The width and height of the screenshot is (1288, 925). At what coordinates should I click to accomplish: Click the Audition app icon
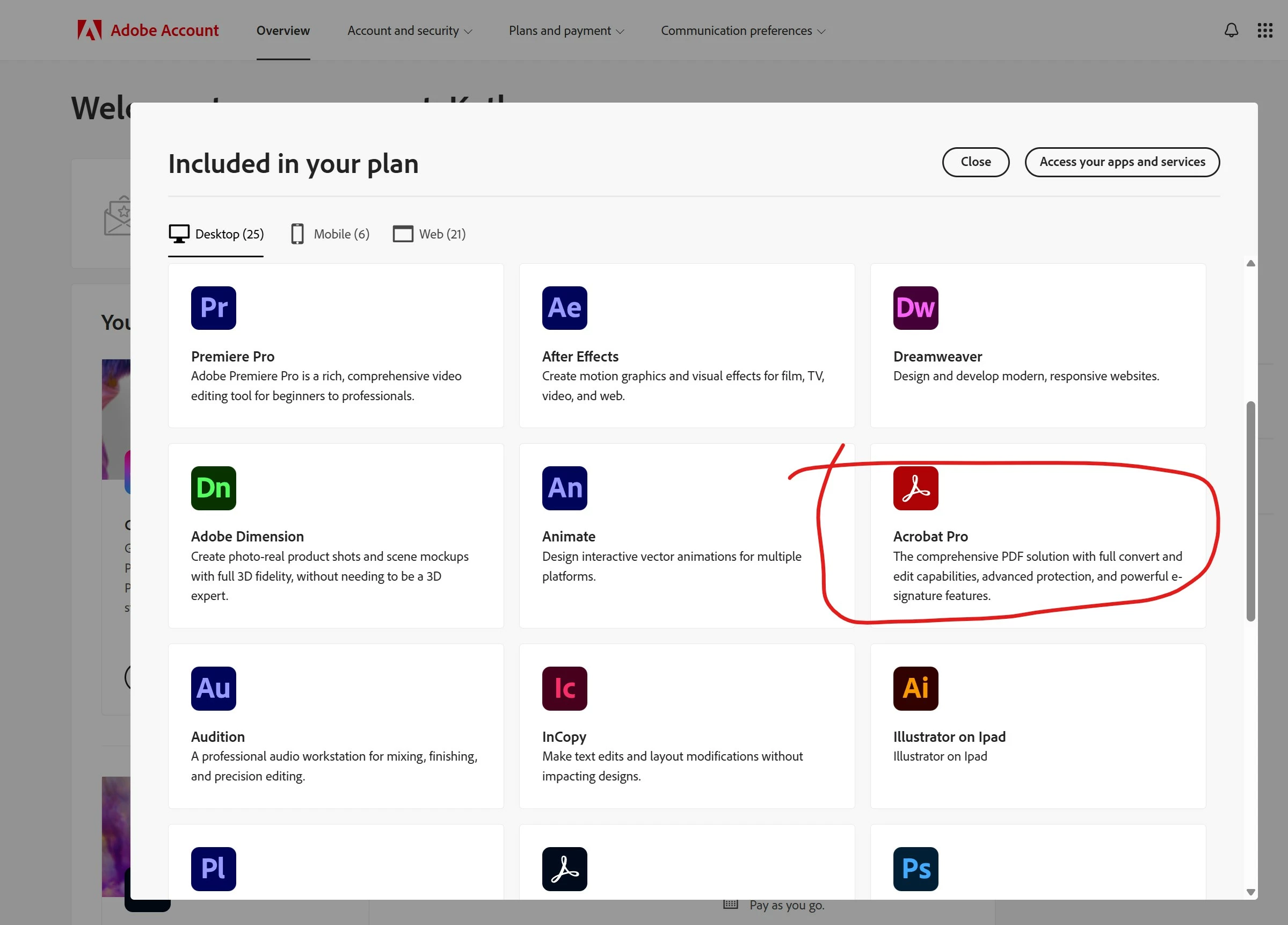coord(214,688)
